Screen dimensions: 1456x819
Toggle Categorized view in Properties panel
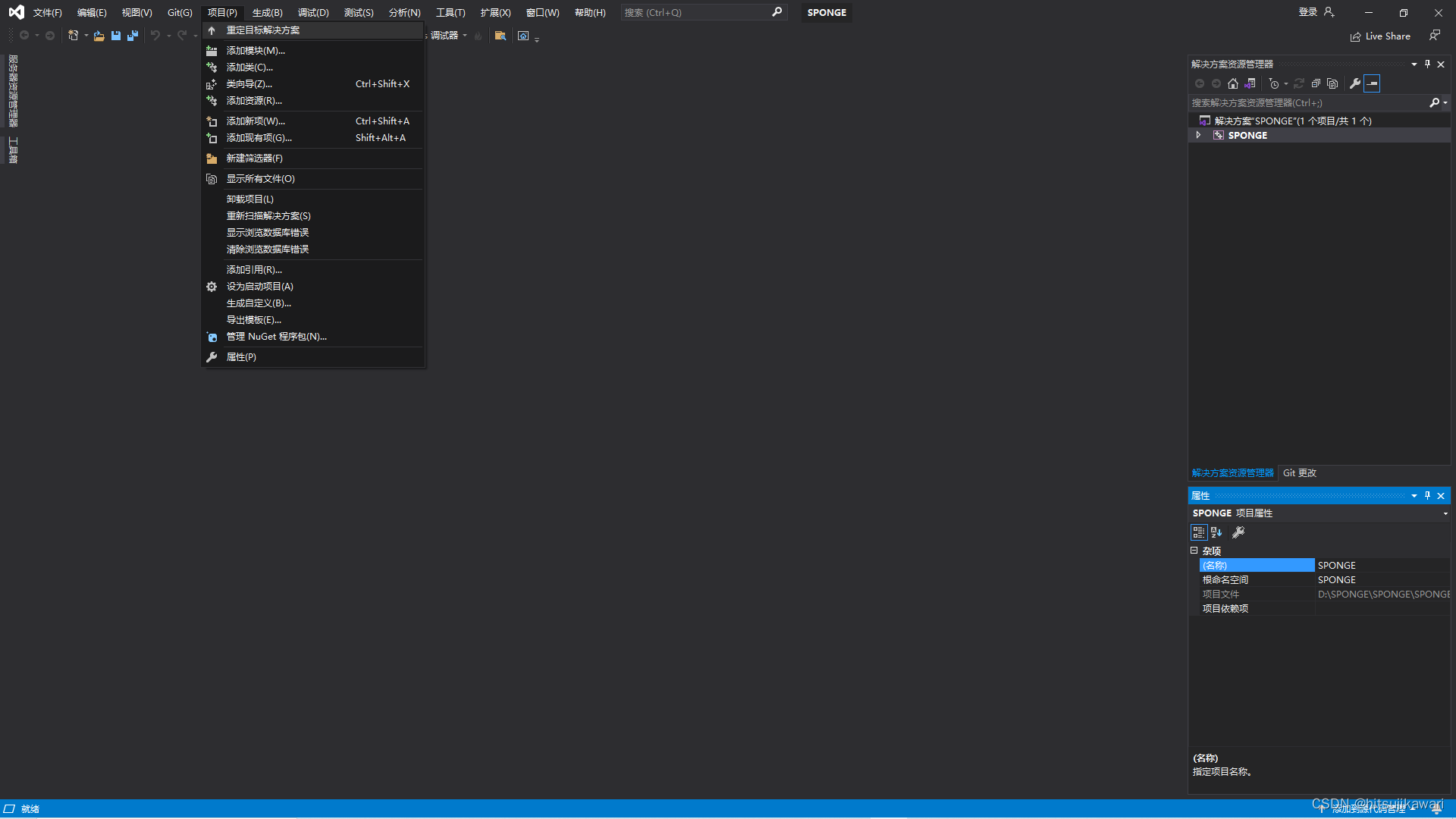[1199, 532]
